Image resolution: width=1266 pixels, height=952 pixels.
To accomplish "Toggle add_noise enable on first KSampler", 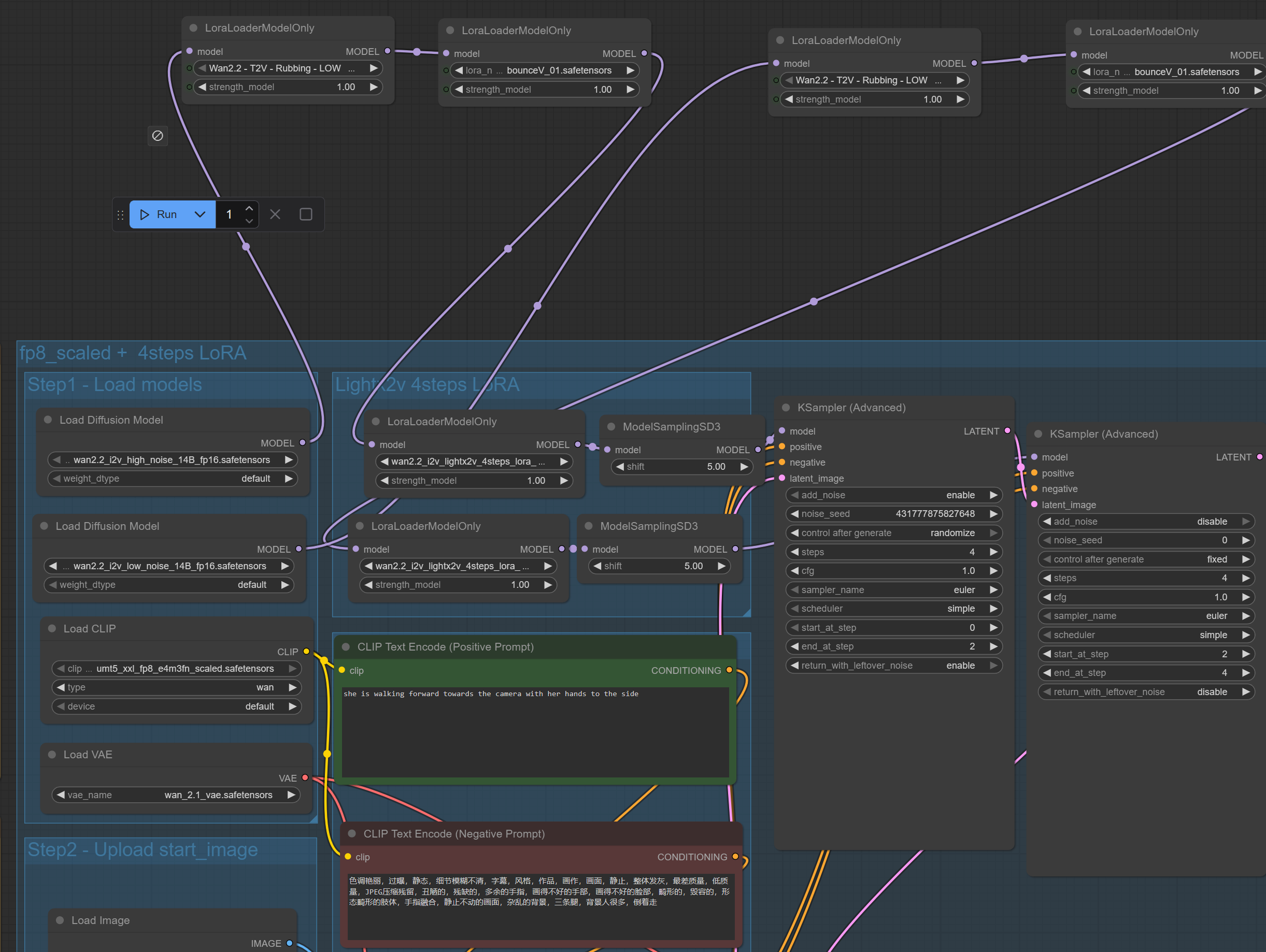I will 893,495.
